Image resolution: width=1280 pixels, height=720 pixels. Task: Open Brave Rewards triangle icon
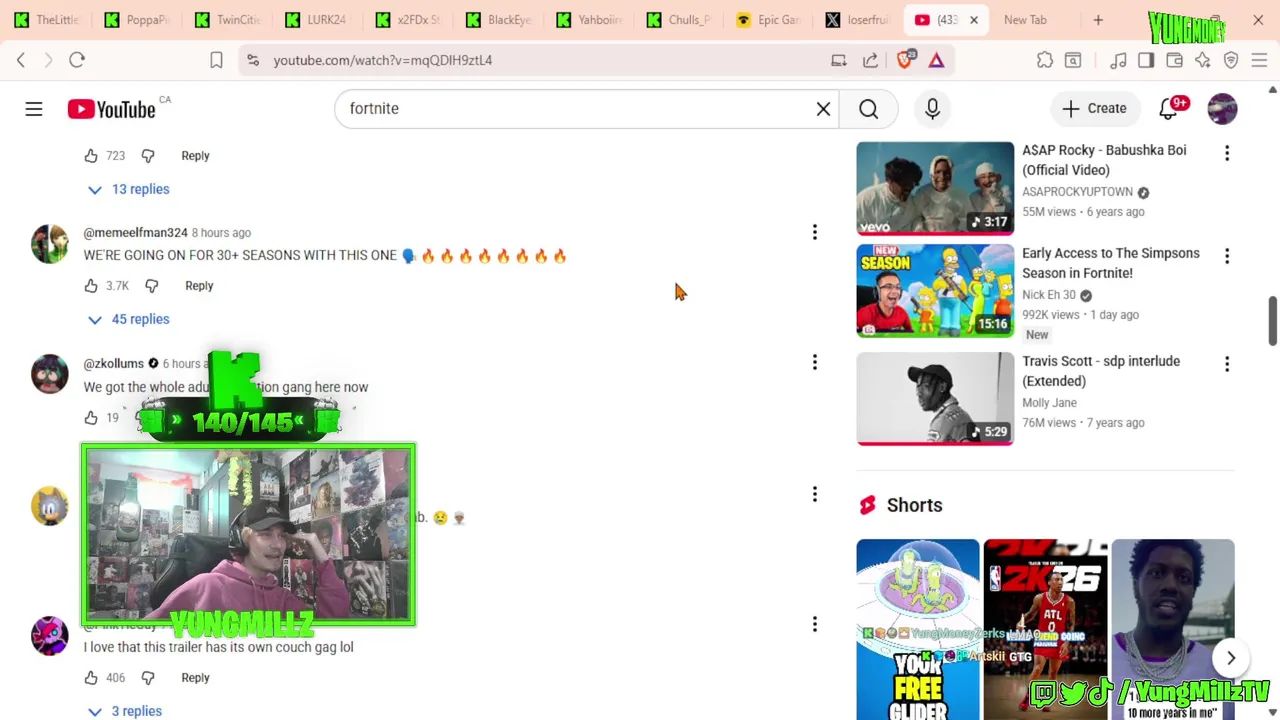(936, 60)
